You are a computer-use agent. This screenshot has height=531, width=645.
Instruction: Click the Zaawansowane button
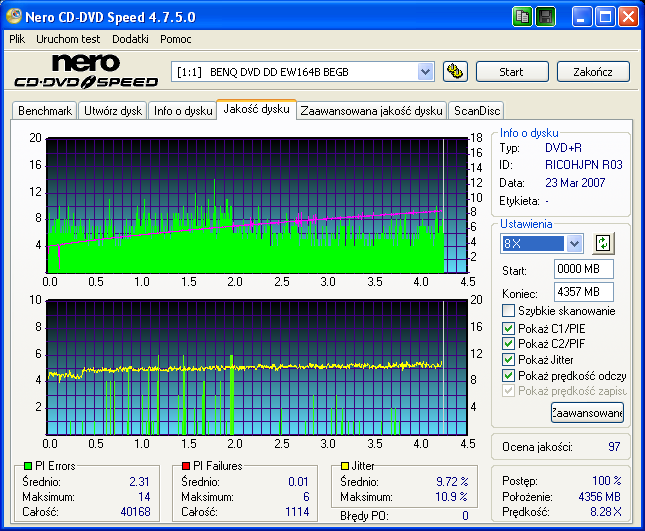(587, 413)
